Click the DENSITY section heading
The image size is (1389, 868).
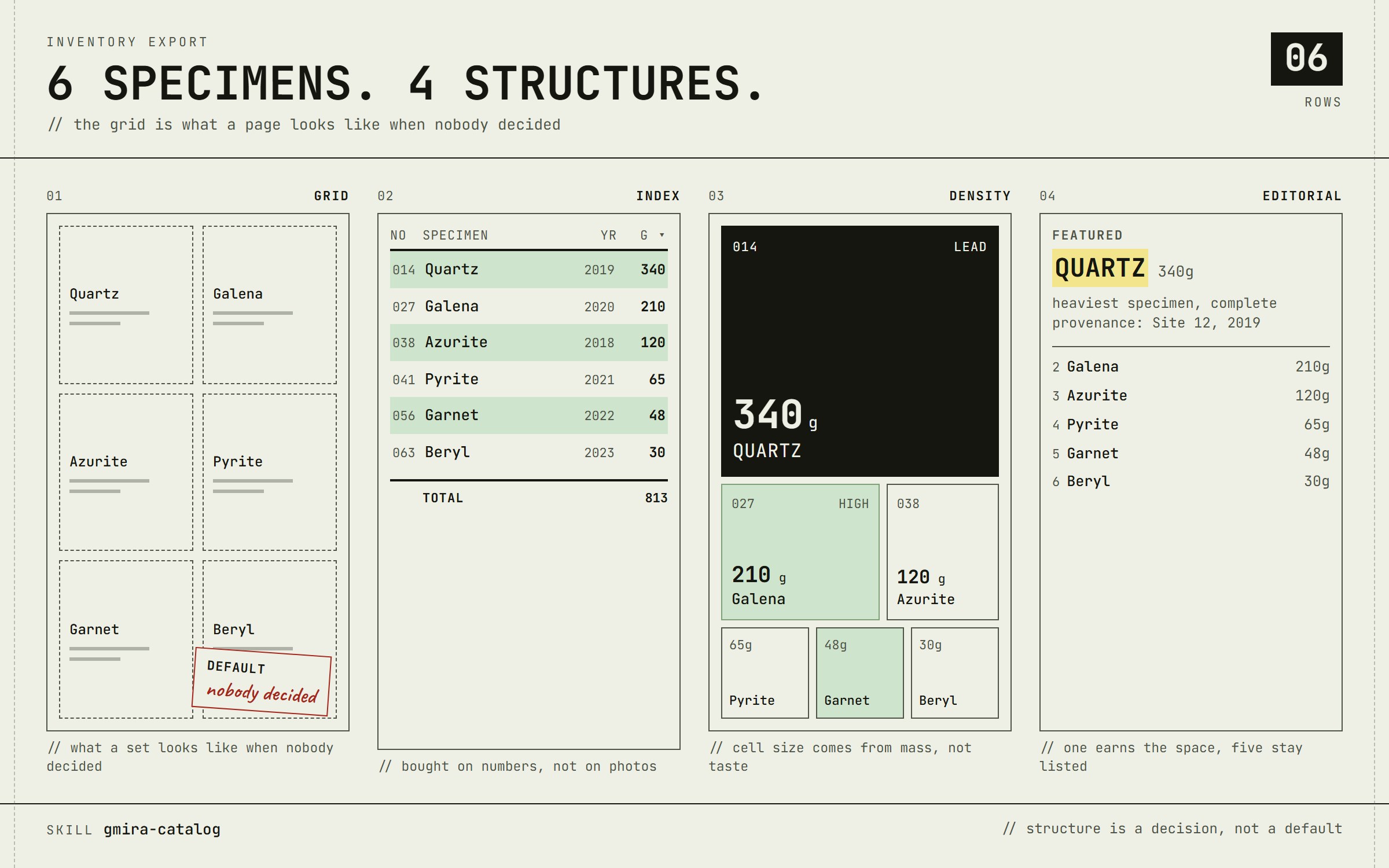pyautogui.click(x=980, y=196)
